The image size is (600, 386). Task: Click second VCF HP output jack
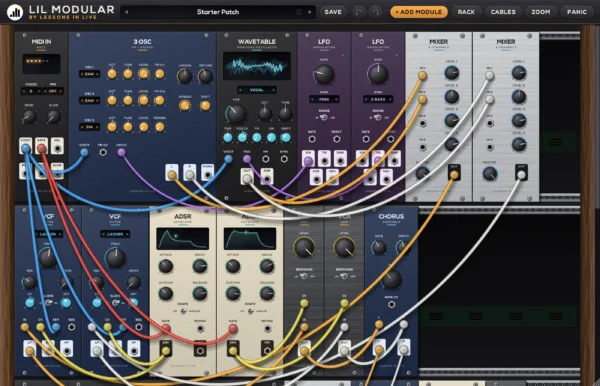tap(134, 350)
